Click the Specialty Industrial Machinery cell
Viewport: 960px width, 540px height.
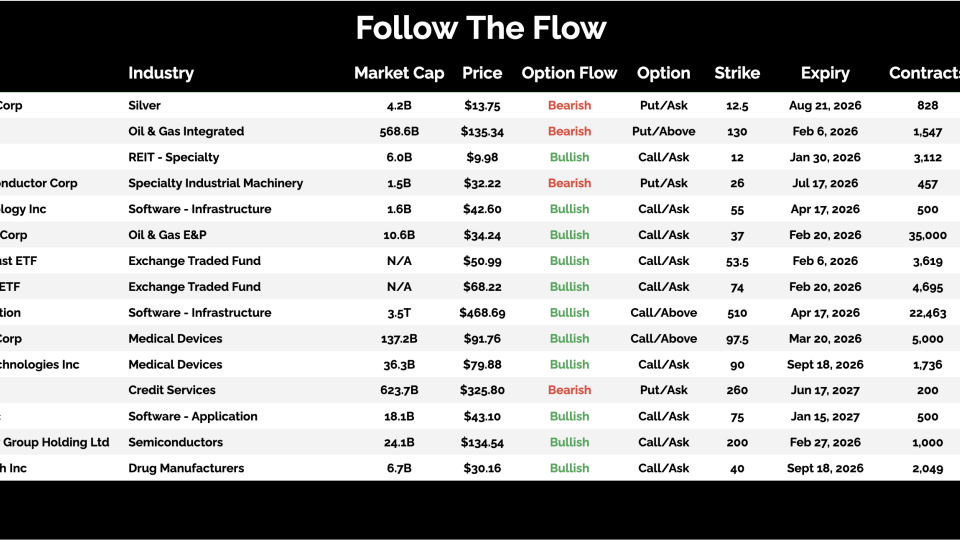[216, 183]
